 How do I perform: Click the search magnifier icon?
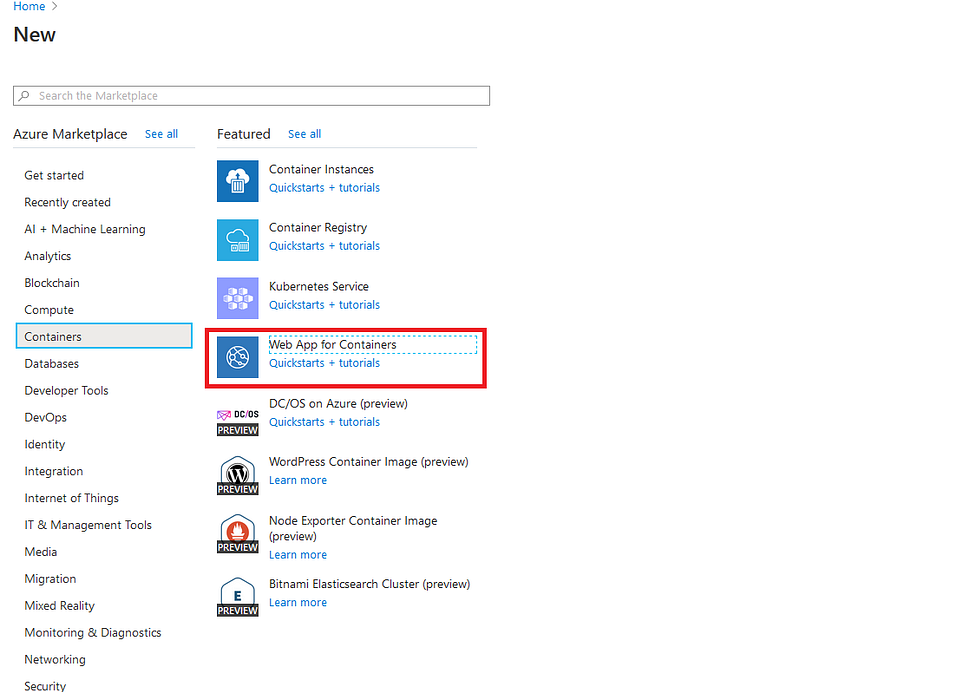tap(24, 96)
